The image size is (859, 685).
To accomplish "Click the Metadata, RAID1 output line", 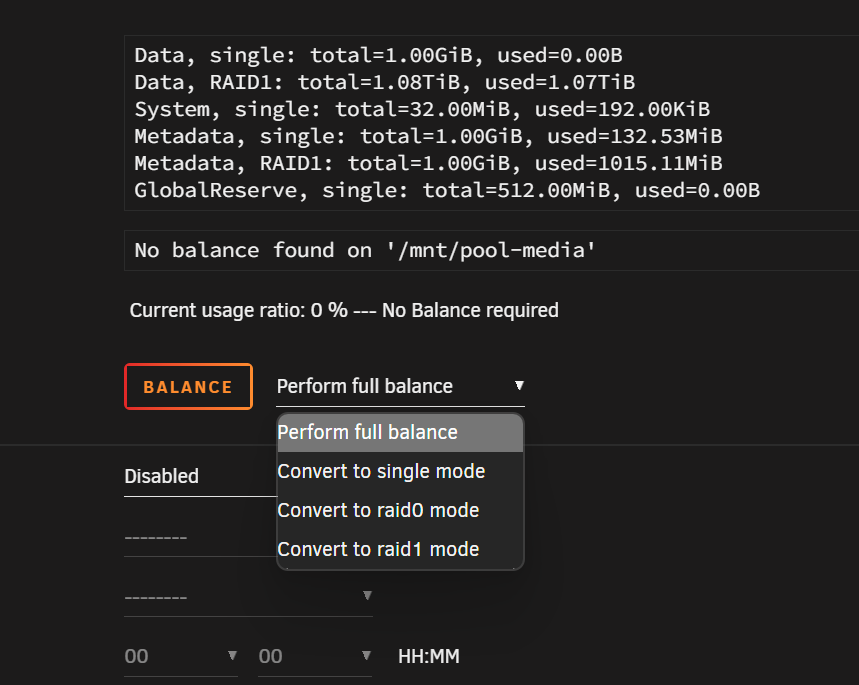I will pos(428,163).
